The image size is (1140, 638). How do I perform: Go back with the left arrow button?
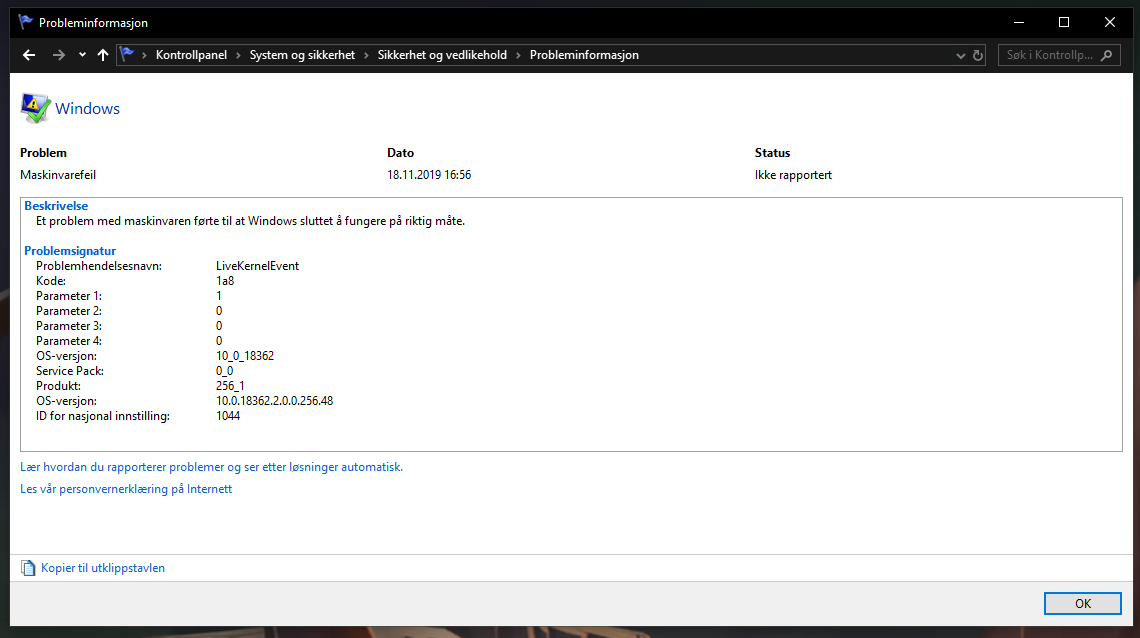coord(29,55)
